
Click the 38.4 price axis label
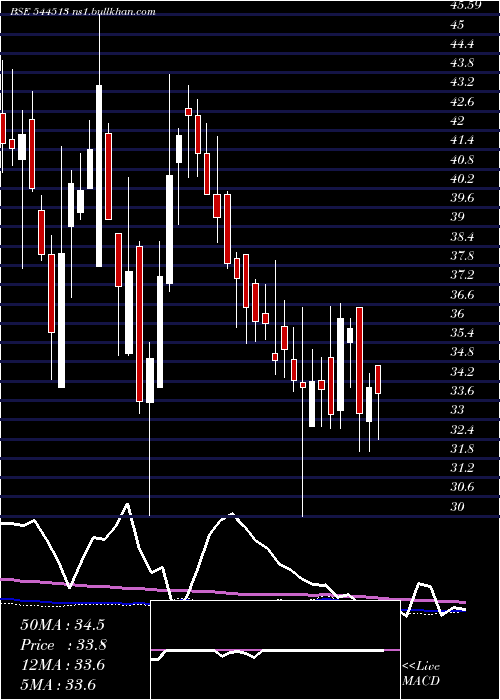click(x=462, y=237)
